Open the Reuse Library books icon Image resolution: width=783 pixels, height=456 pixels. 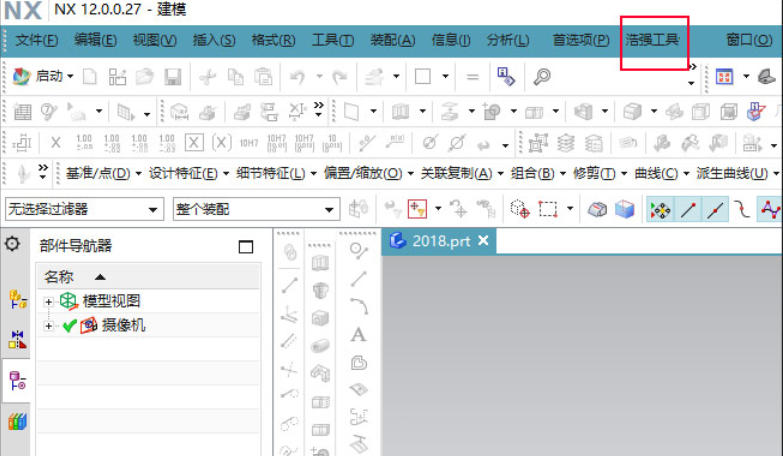[x=17, y=422]
